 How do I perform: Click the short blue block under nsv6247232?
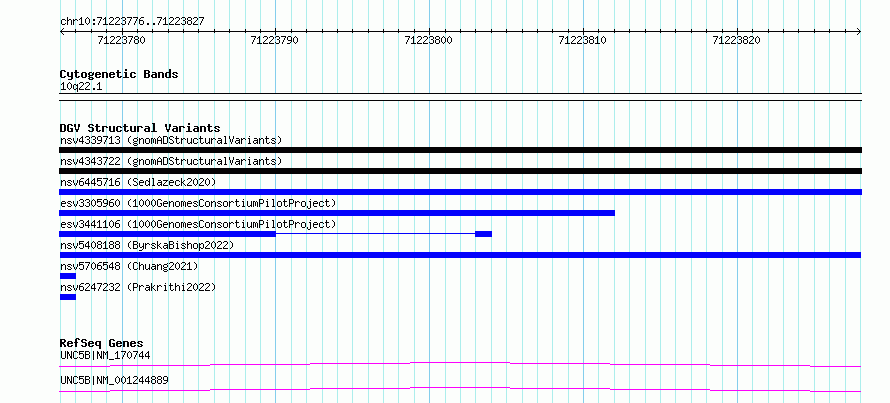[68, 297]
